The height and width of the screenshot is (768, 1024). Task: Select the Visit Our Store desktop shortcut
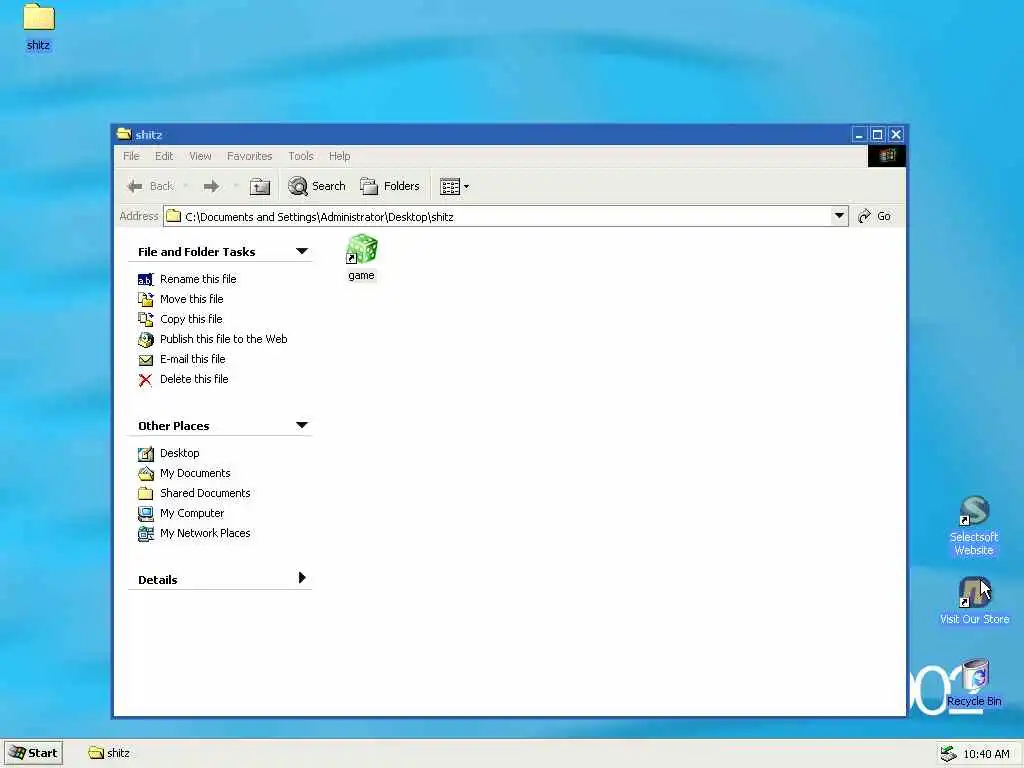pyautogui.click(x=974, y=601)
